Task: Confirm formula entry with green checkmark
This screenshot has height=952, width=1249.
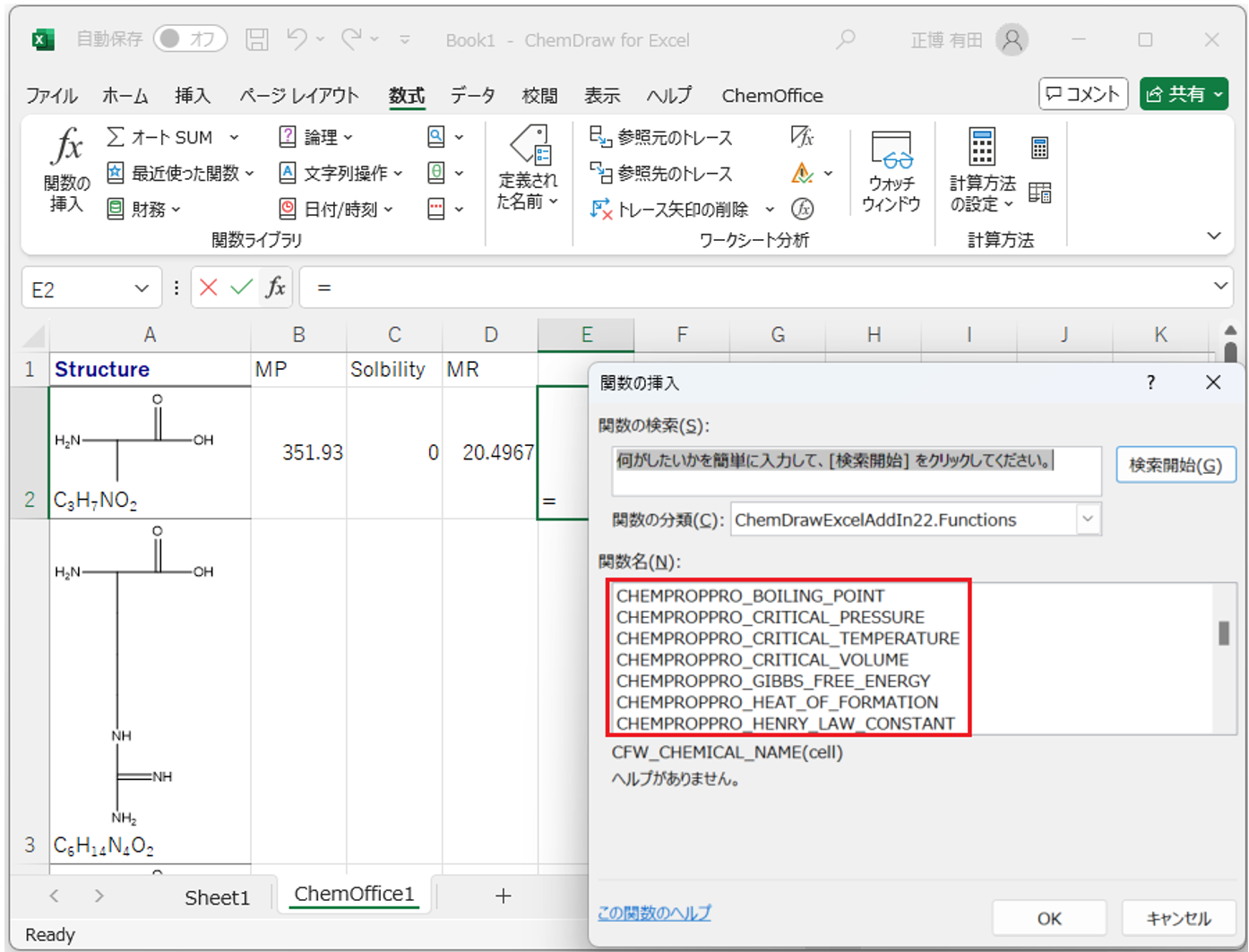Action: [241, 287]
